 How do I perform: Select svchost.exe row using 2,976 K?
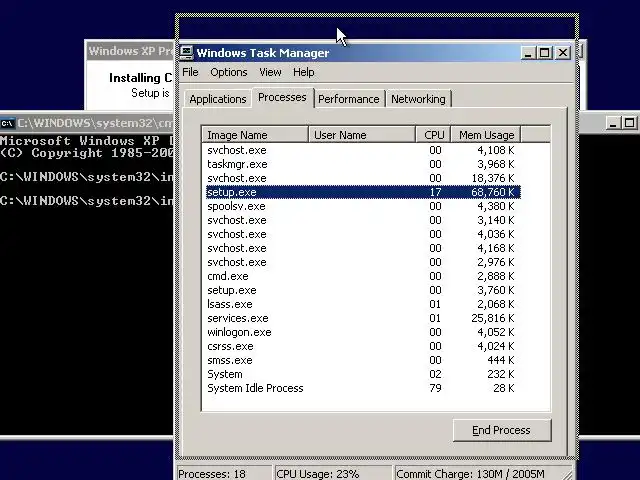(363, 262)
